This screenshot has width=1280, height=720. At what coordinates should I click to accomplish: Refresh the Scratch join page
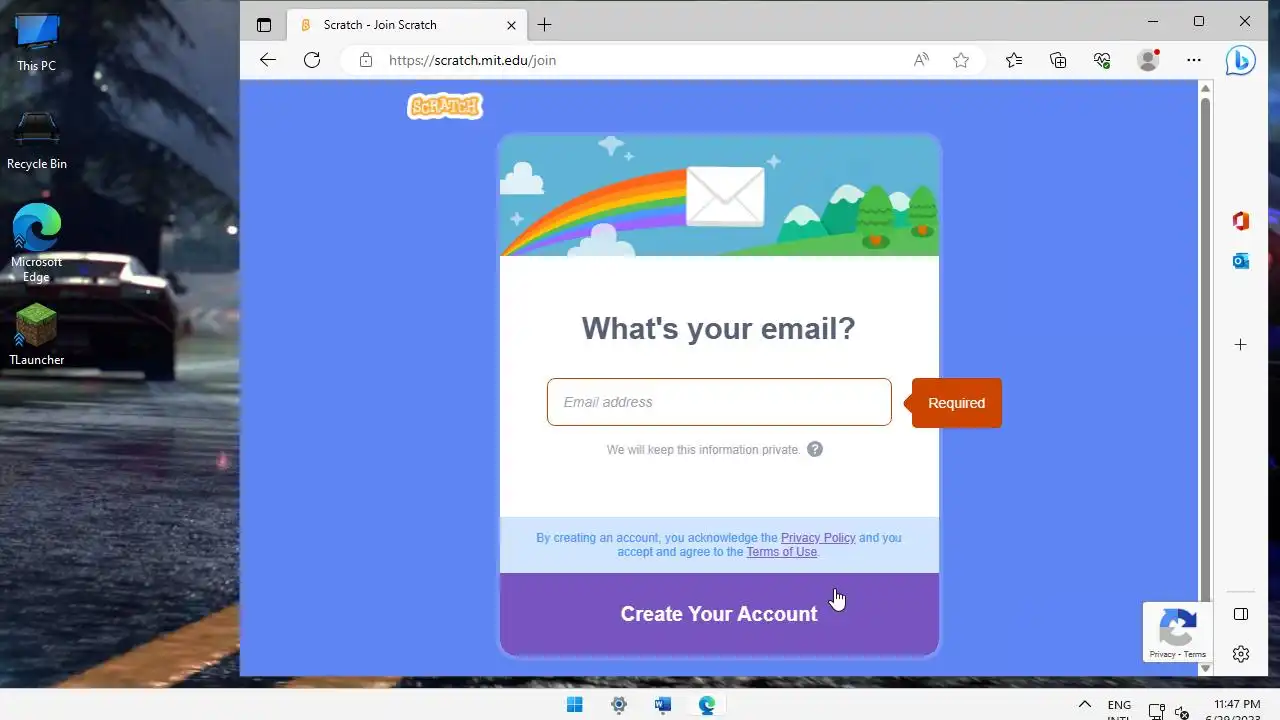312,60
